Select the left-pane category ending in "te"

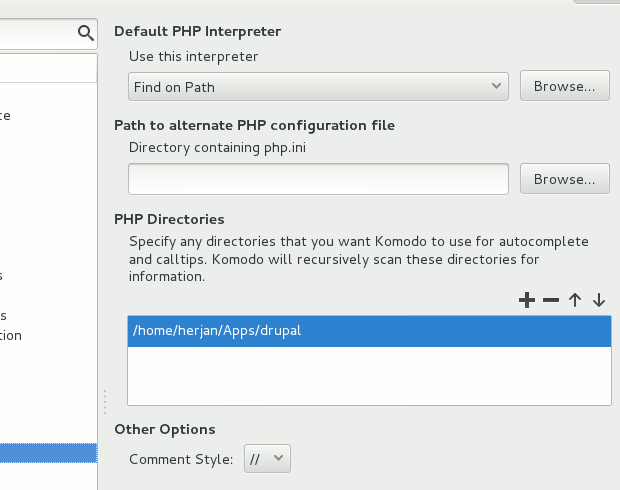tap(5, 116)
